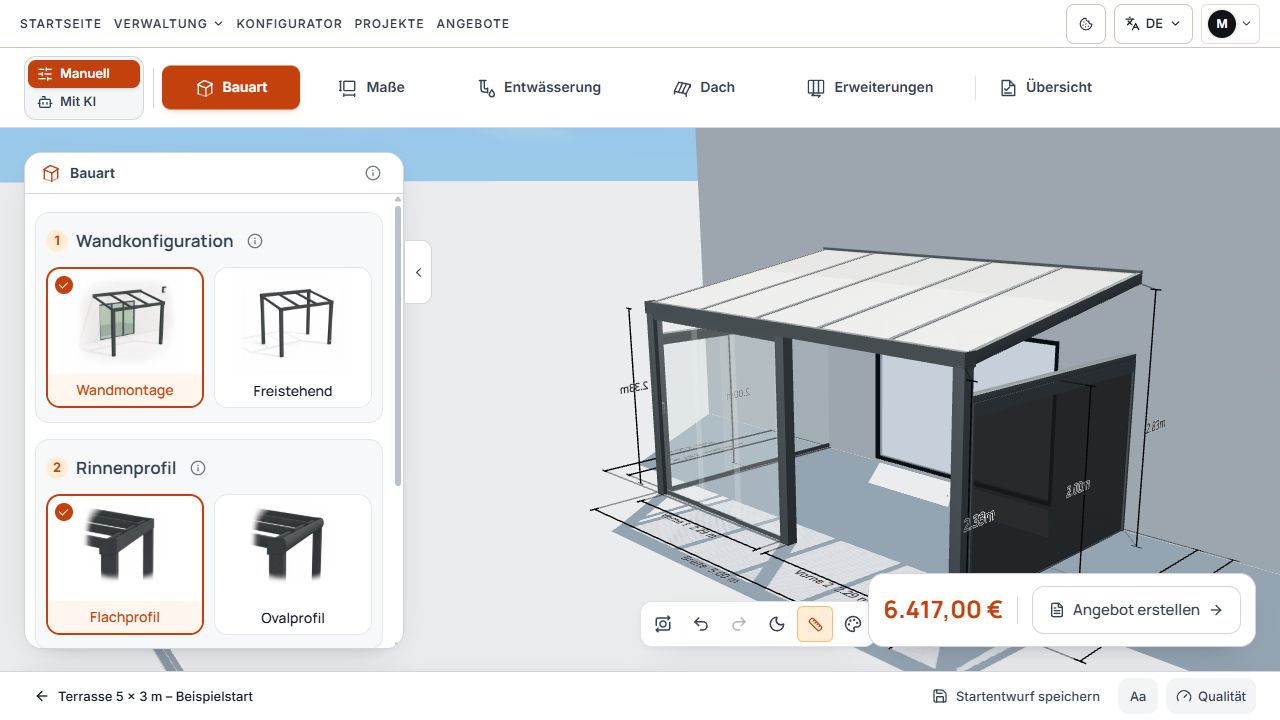Screen dimensions: 1280x720
Task: Switch to the Dach step
Action: [x=704, y=88]
